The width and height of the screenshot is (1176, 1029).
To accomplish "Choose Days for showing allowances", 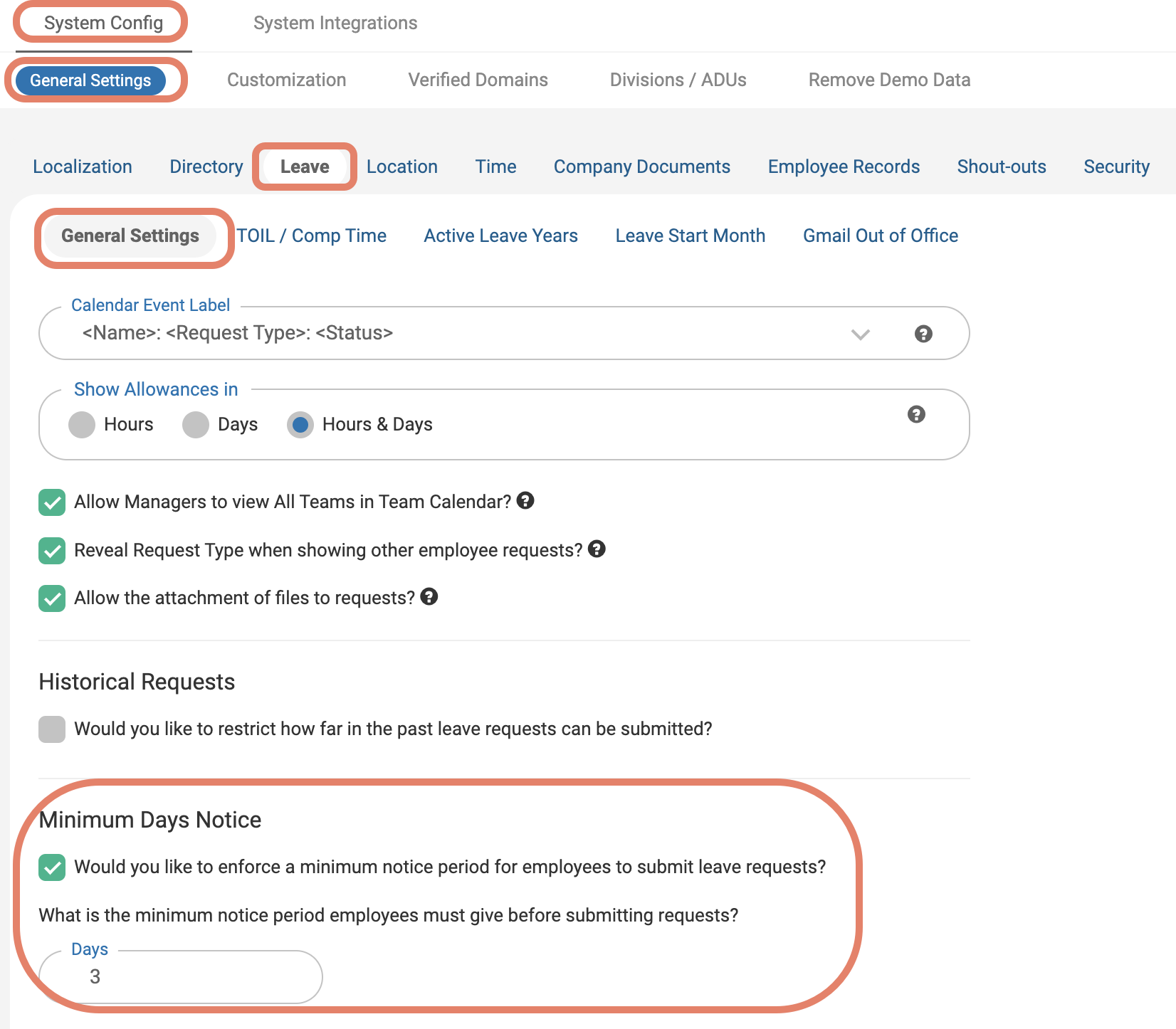I will pyautogui.click(x=194, y=424).
